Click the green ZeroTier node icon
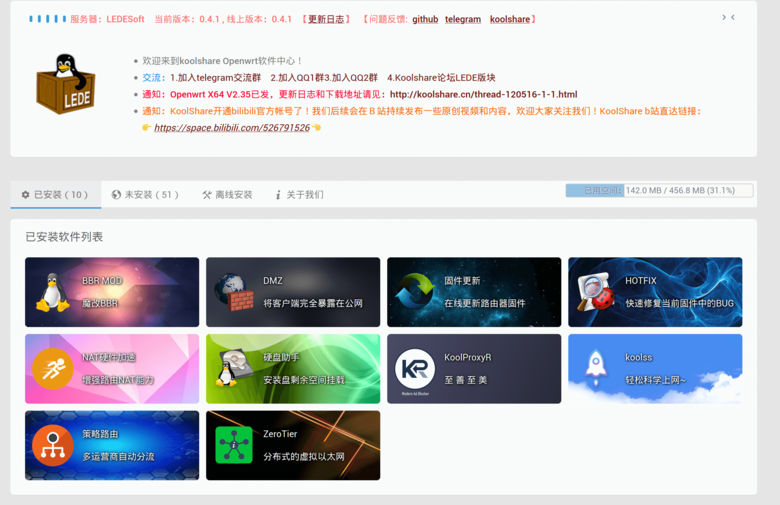Image resolution: width=780 pixels, height=505 pixels. 234,445
